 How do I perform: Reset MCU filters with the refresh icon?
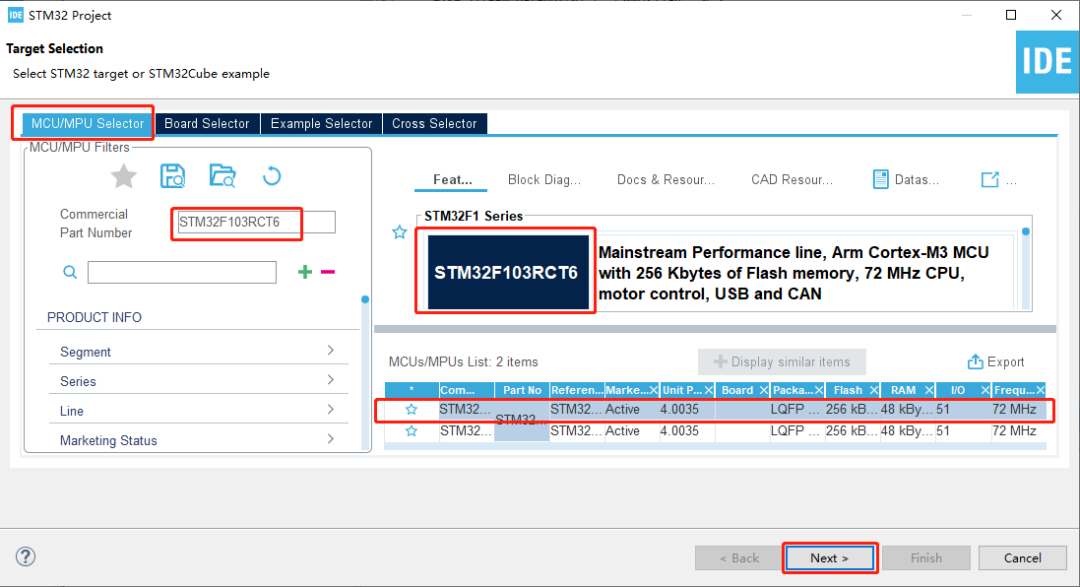(271, 176)
